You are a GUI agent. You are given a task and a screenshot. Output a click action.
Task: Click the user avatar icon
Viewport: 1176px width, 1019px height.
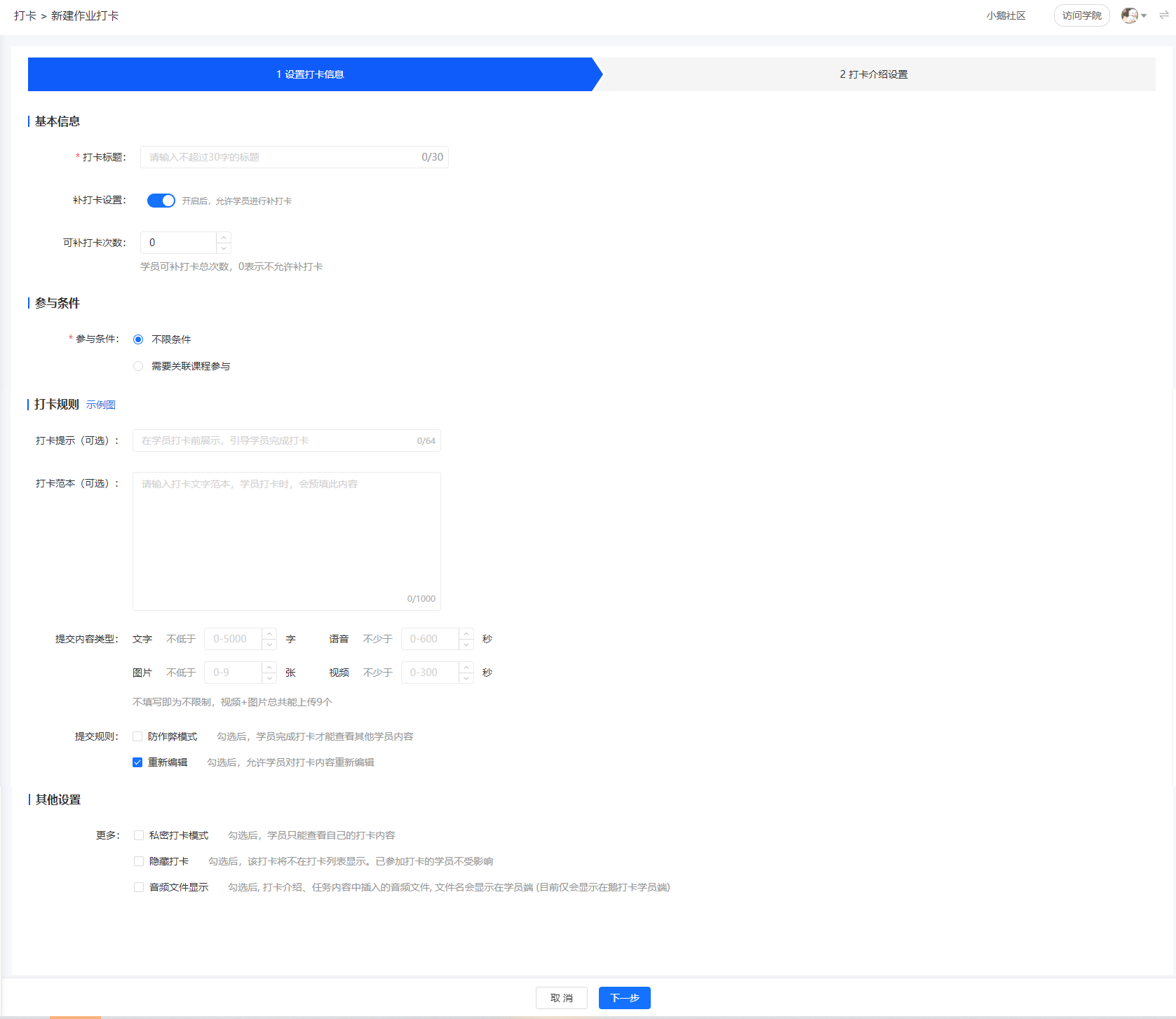click(1128, 15)
